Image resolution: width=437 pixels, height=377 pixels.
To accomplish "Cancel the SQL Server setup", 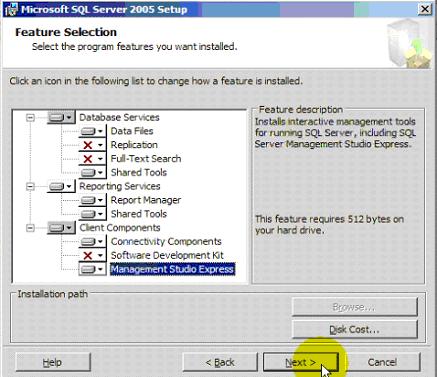I will pyautogui.click(x=382, y=362).
